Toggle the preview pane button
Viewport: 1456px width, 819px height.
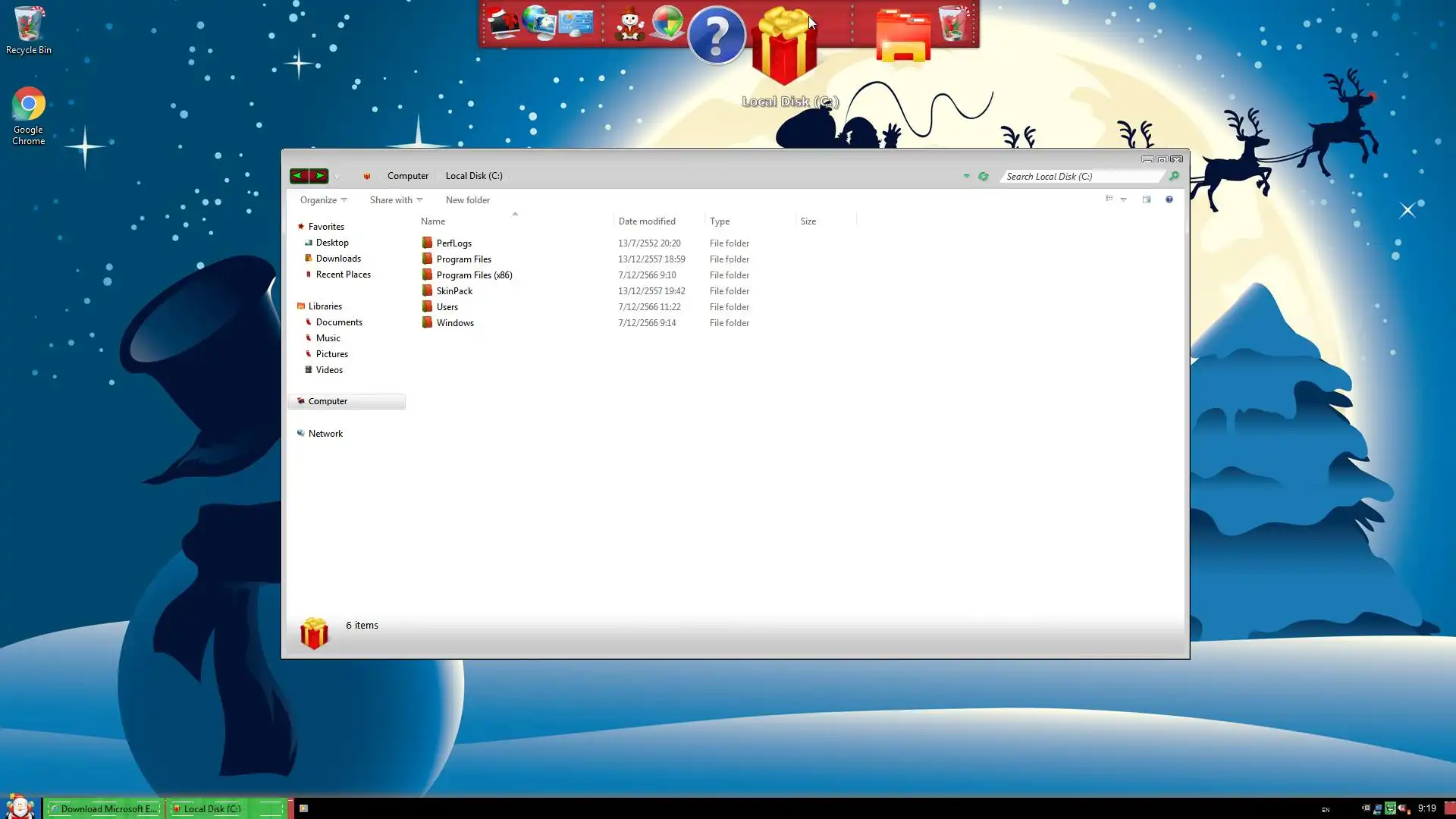(1147, 199)
